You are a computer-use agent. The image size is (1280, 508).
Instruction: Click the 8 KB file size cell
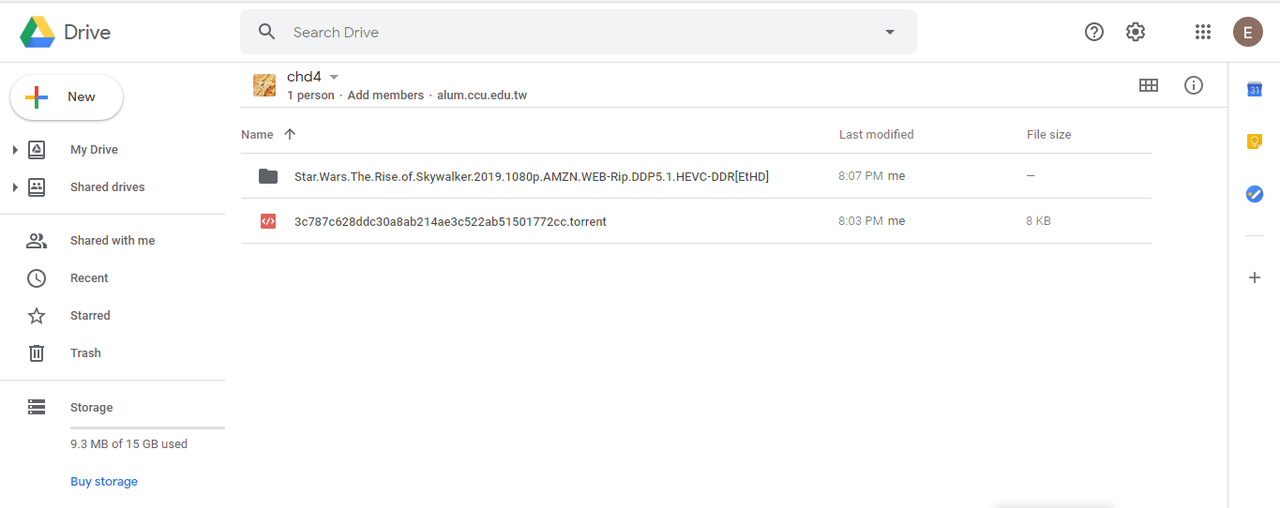1038,221
